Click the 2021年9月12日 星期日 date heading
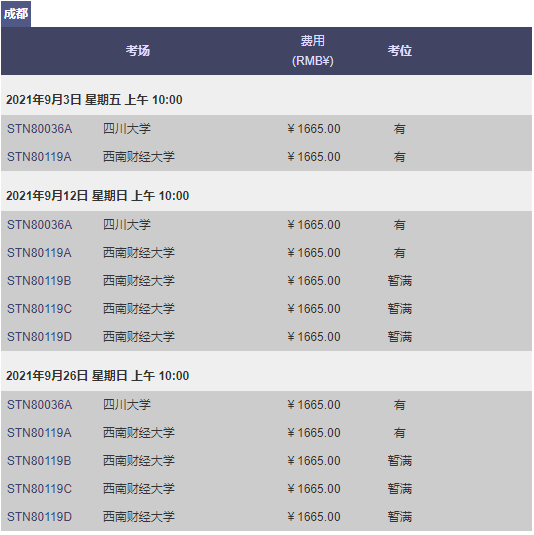 coord(98,196)
